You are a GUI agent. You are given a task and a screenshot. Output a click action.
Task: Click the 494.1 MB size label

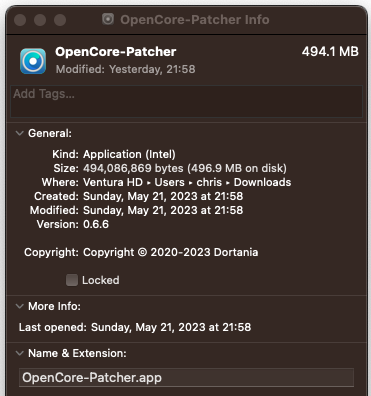330,52
